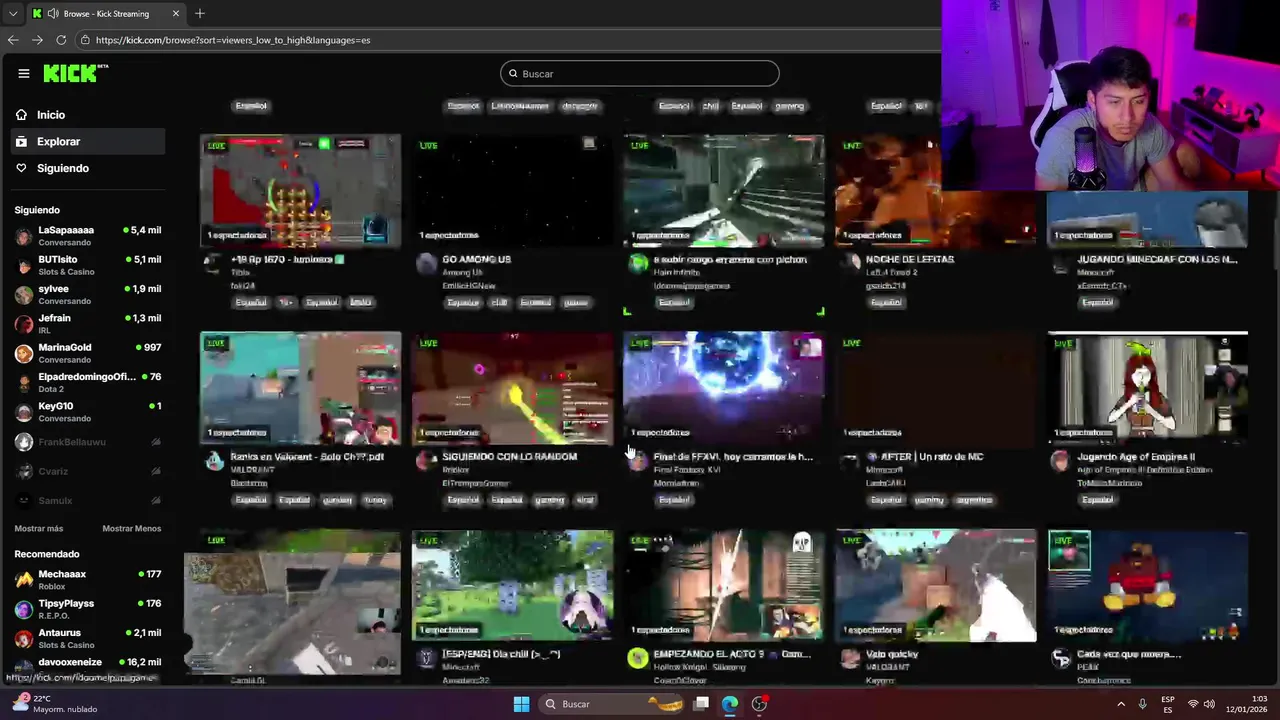Open sylvee followed channel
The image size is (1280, 720).
tap(88, 294)
